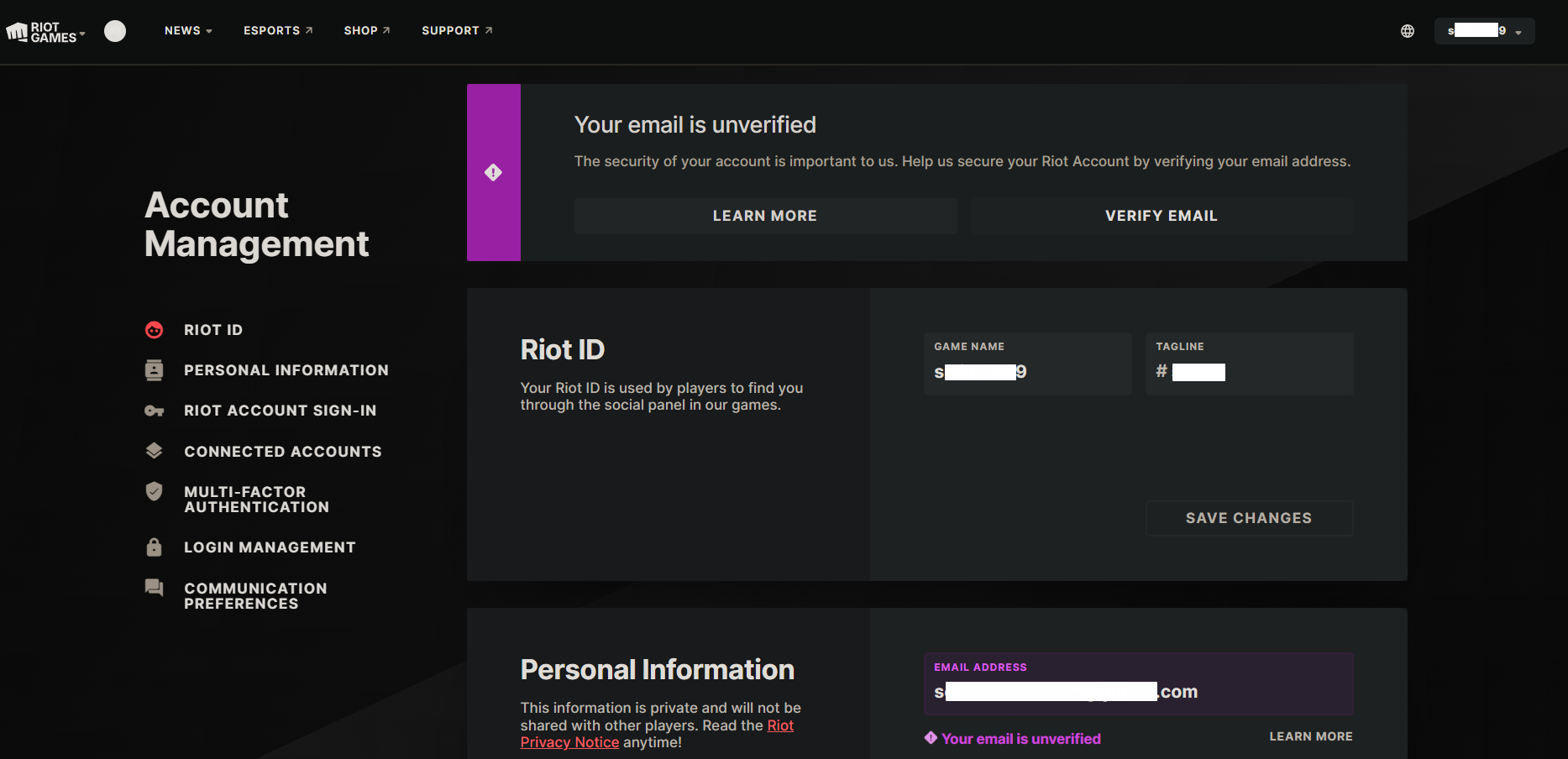The width and height of the screenshot is (1568, 759).
Task: Open the Esports navigation link
Action: (278, 31)
